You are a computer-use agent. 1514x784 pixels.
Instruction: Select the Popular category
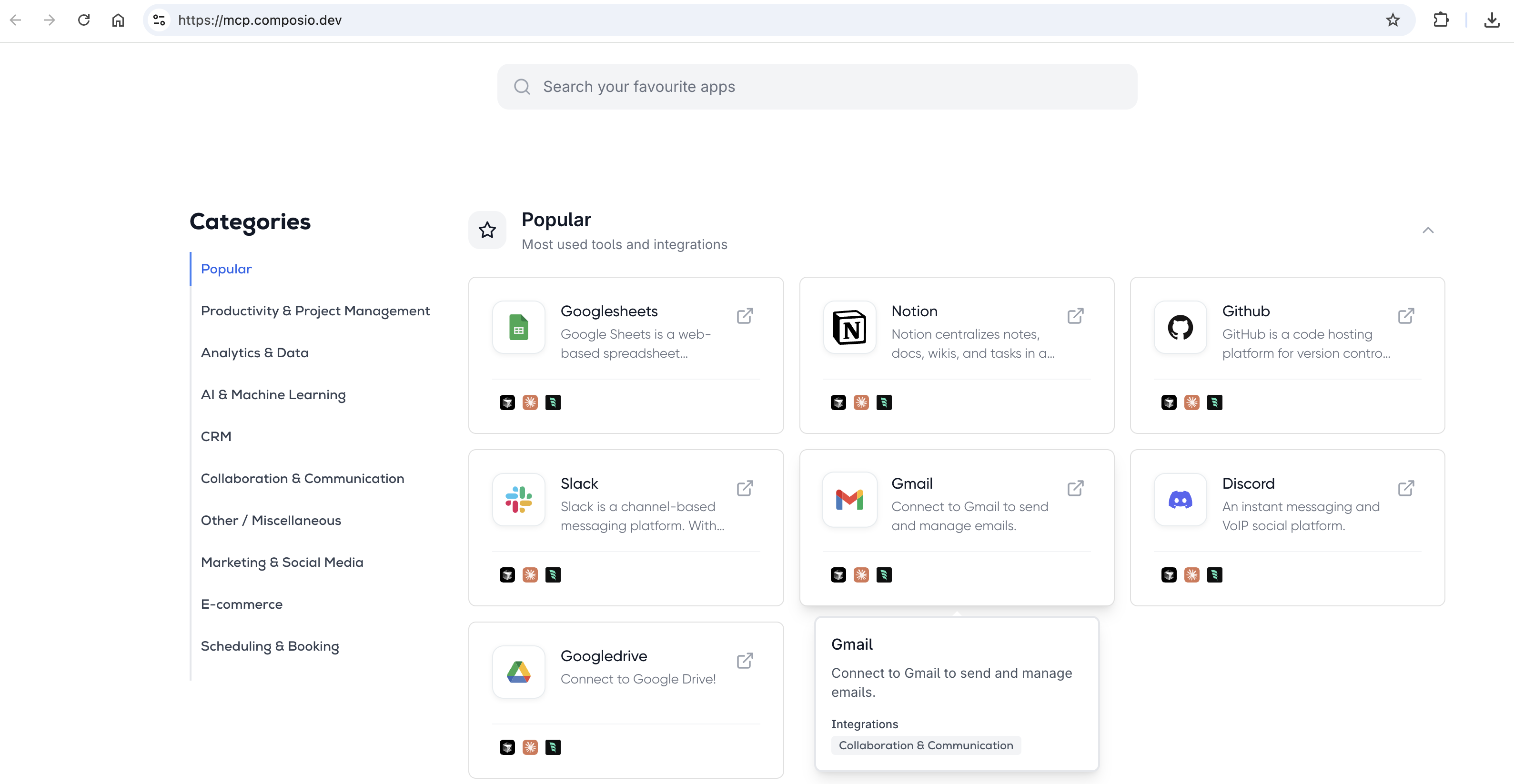tap(226, 269)
